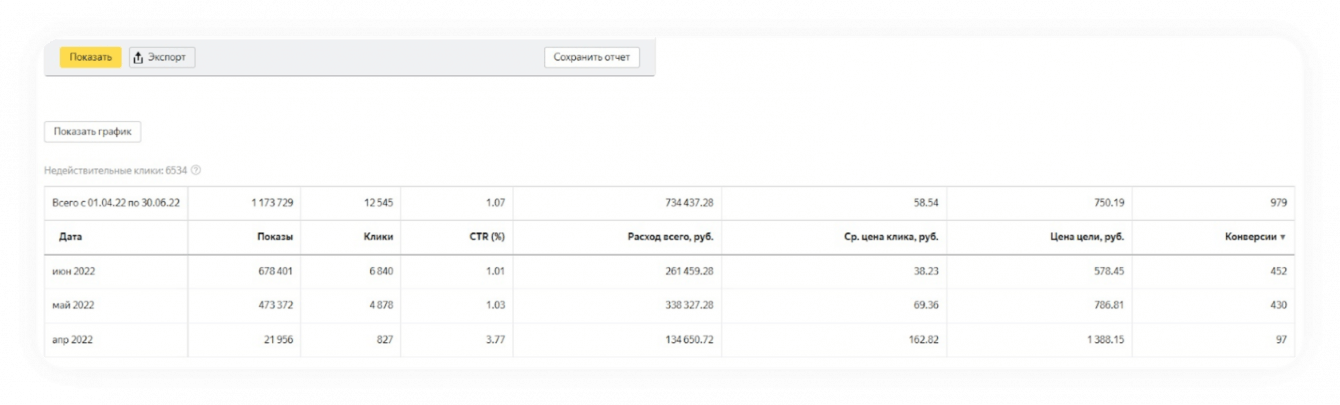Select the июн 2022 row

(75, 271)
